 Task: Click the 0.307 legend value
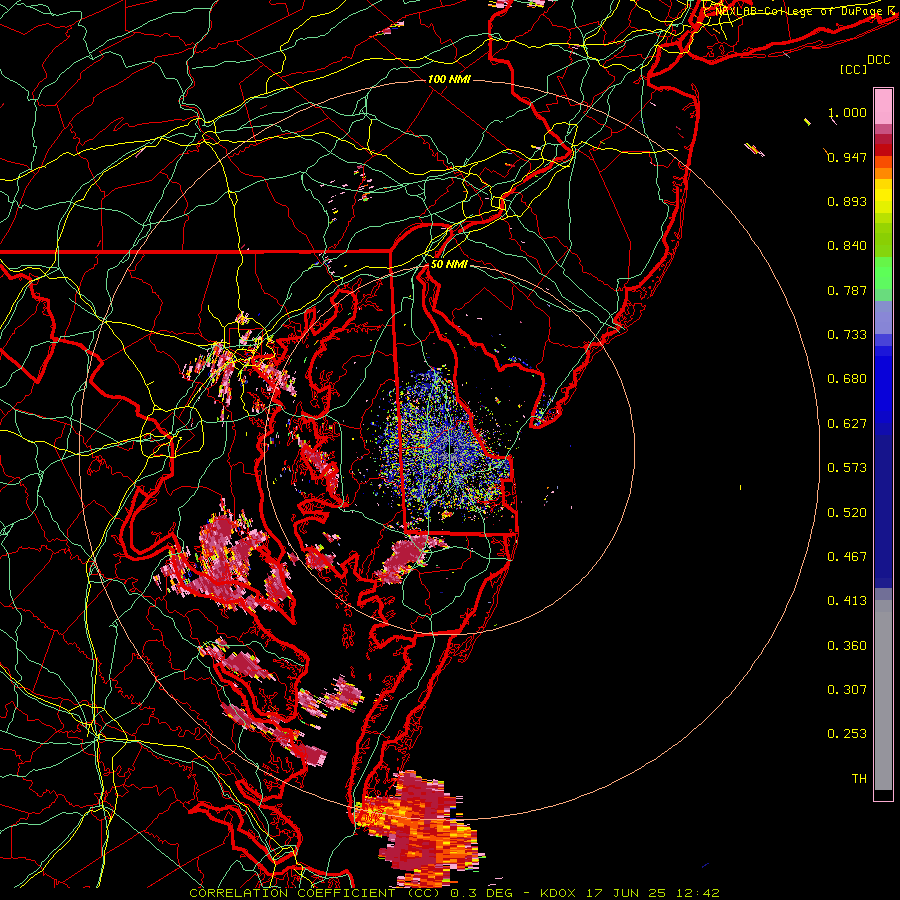tap(847, 690)
